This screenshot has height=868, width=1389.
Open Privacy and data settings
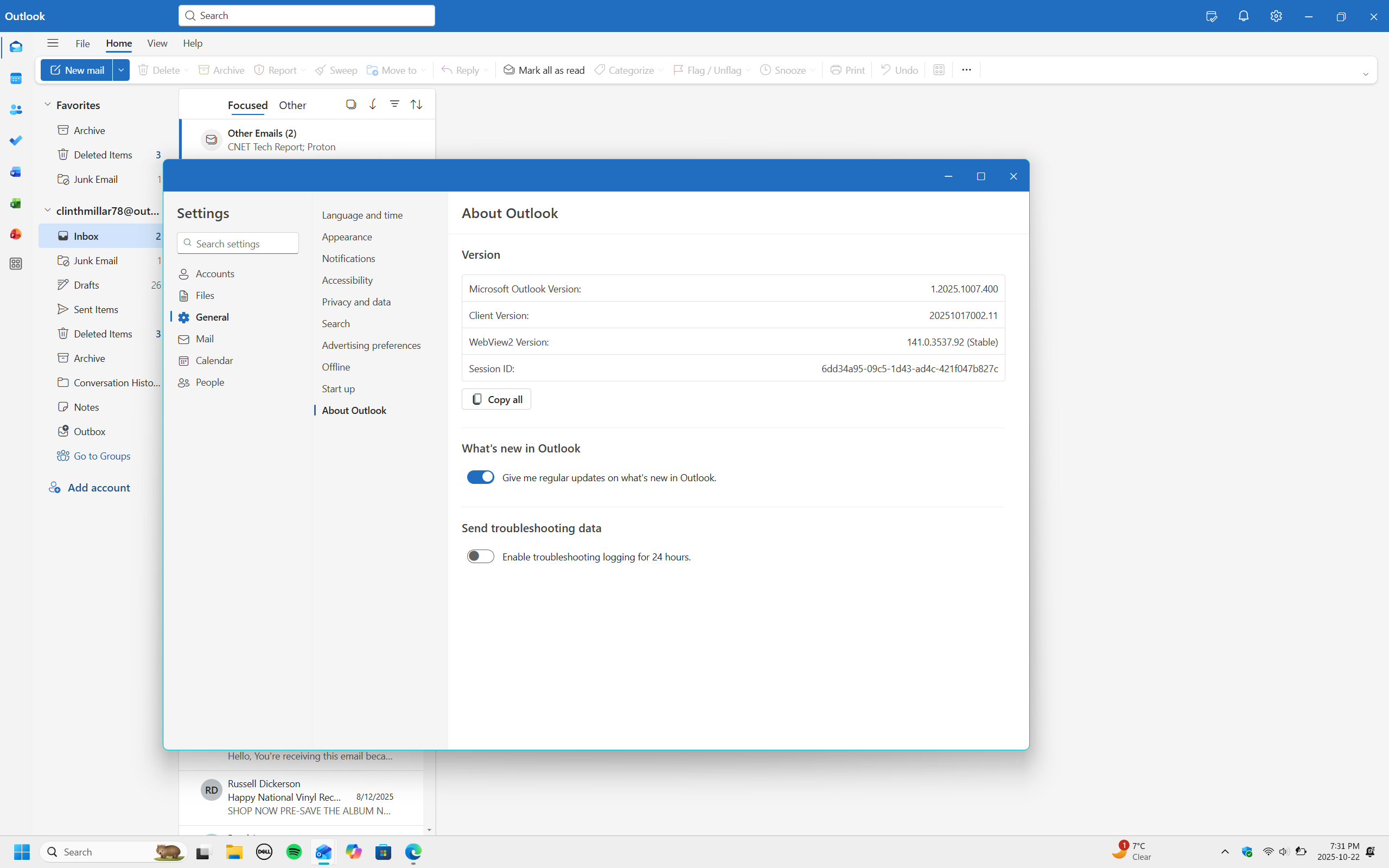click(356, 302)
